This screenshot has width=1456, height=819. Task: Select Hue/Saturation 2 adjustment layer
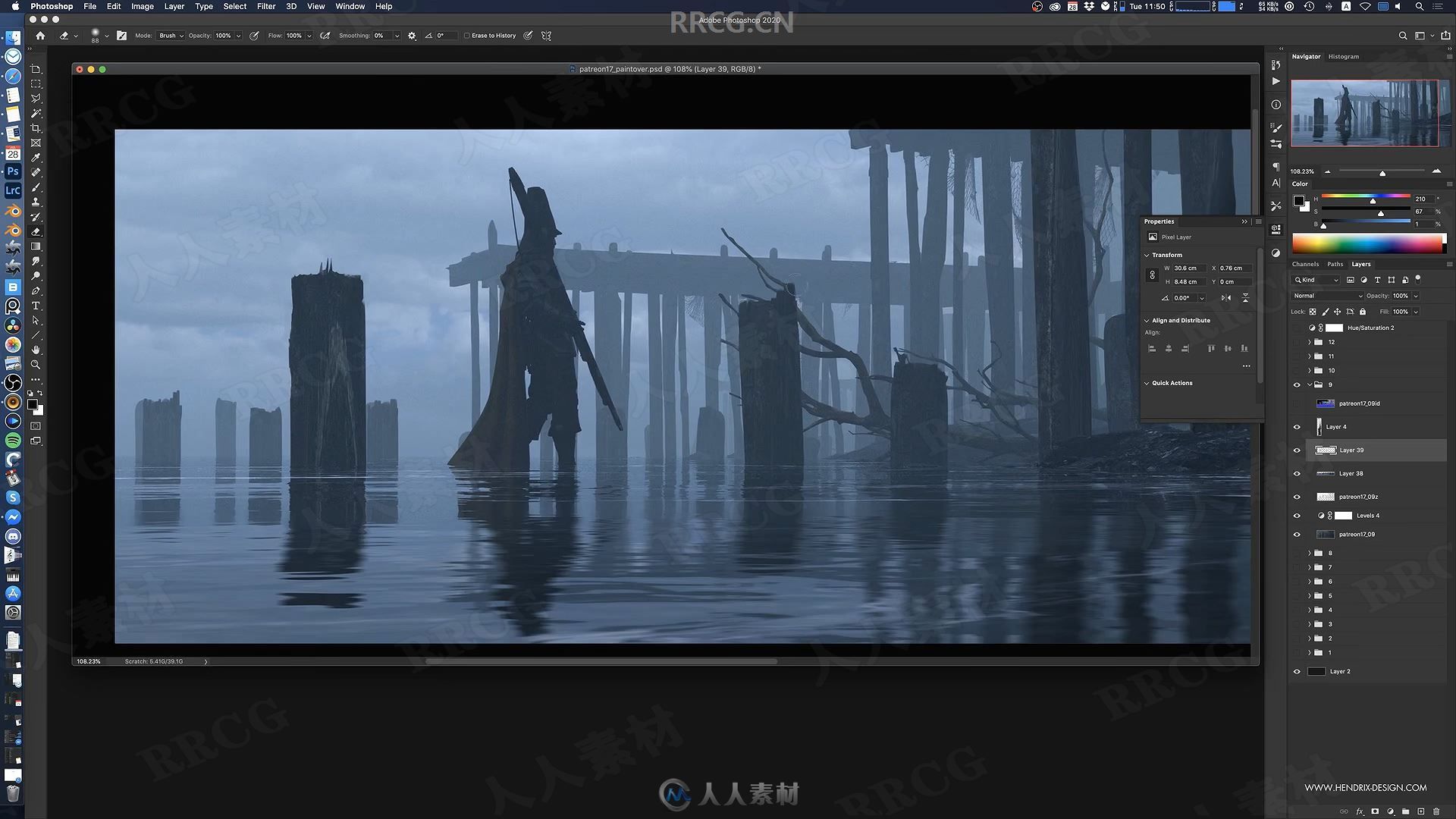[x=1374, y=328]
